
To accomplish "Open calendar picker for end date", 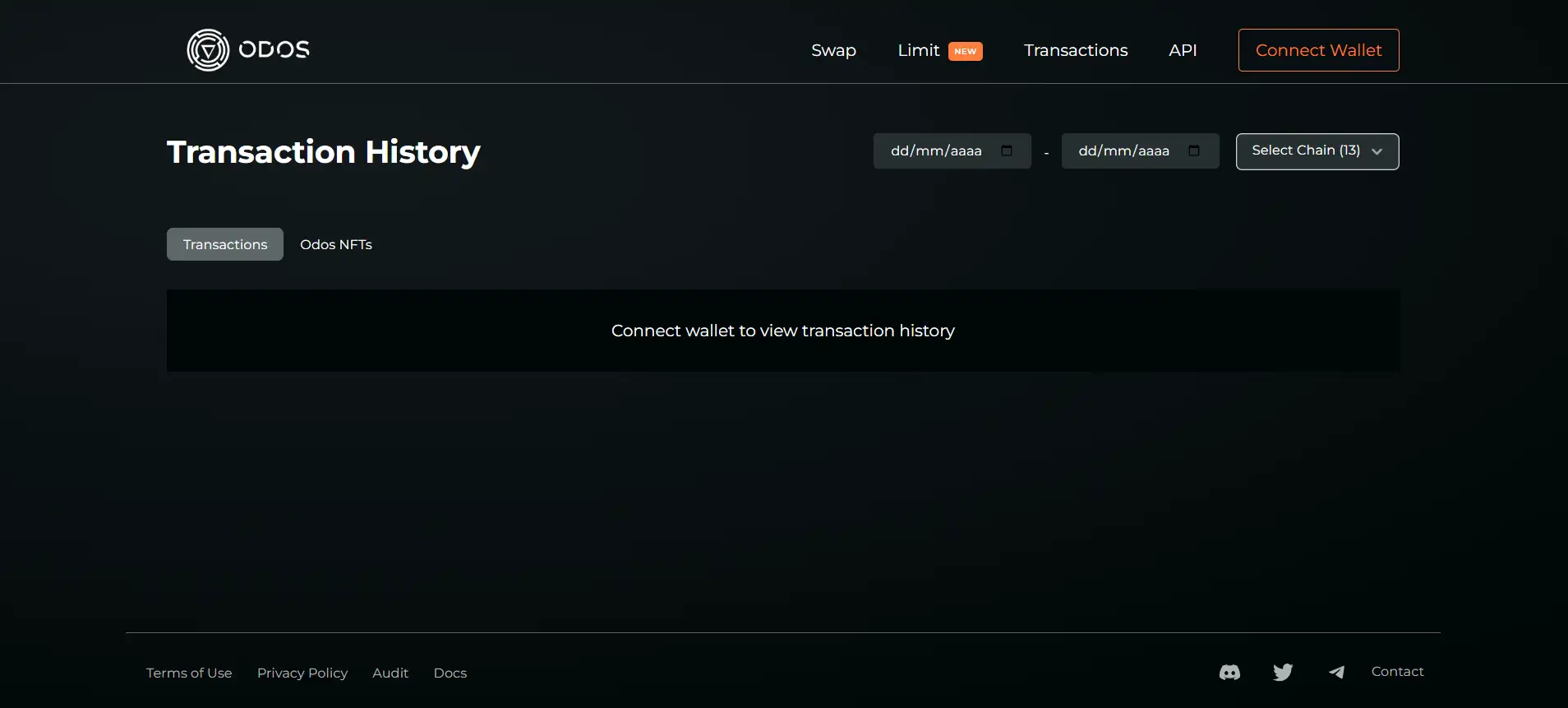I will pyautogui.click(x=1194, y=150).
